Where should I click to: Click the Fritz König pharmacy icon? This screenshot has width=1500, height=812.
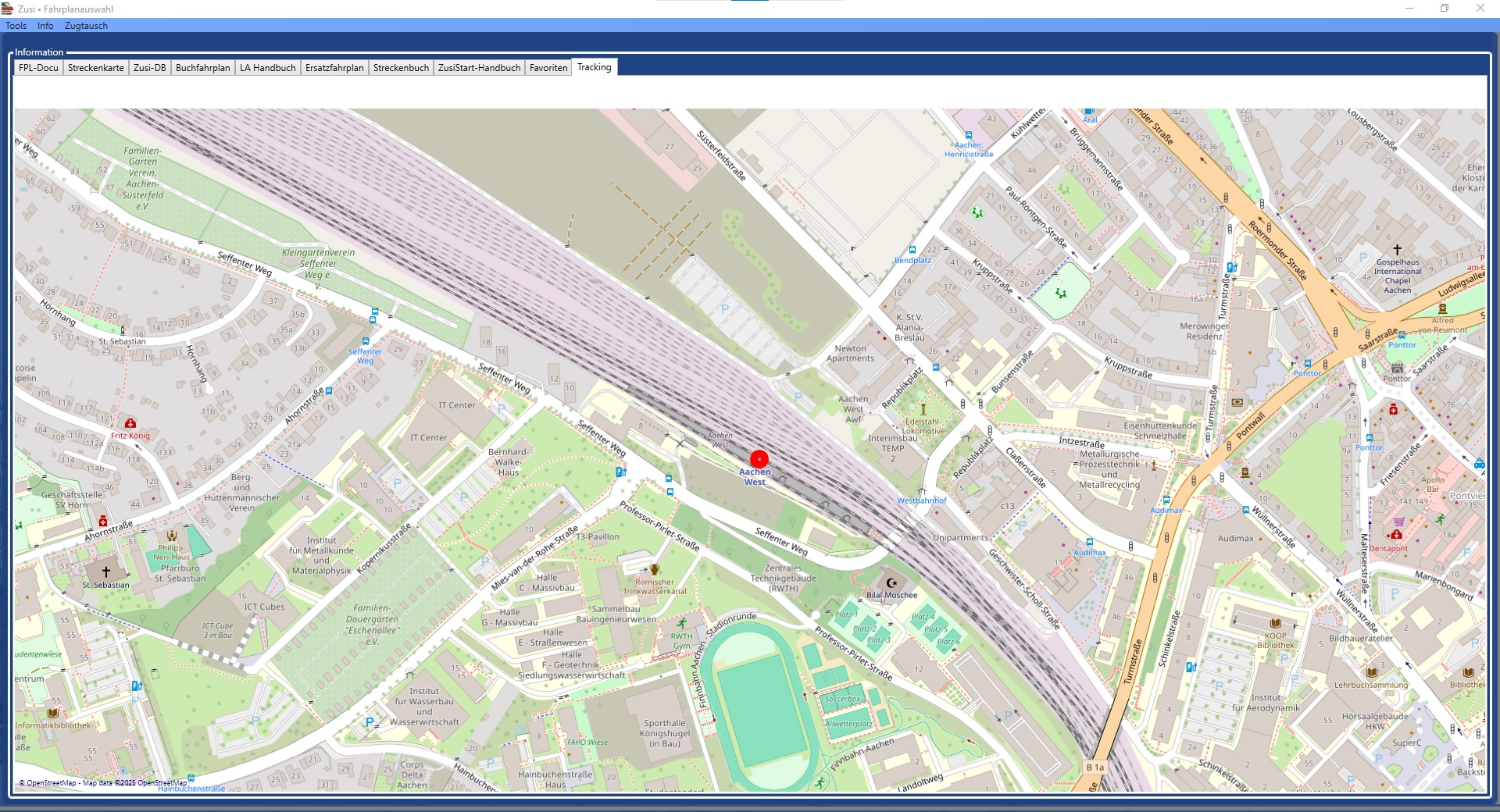[x=130, y=424]
